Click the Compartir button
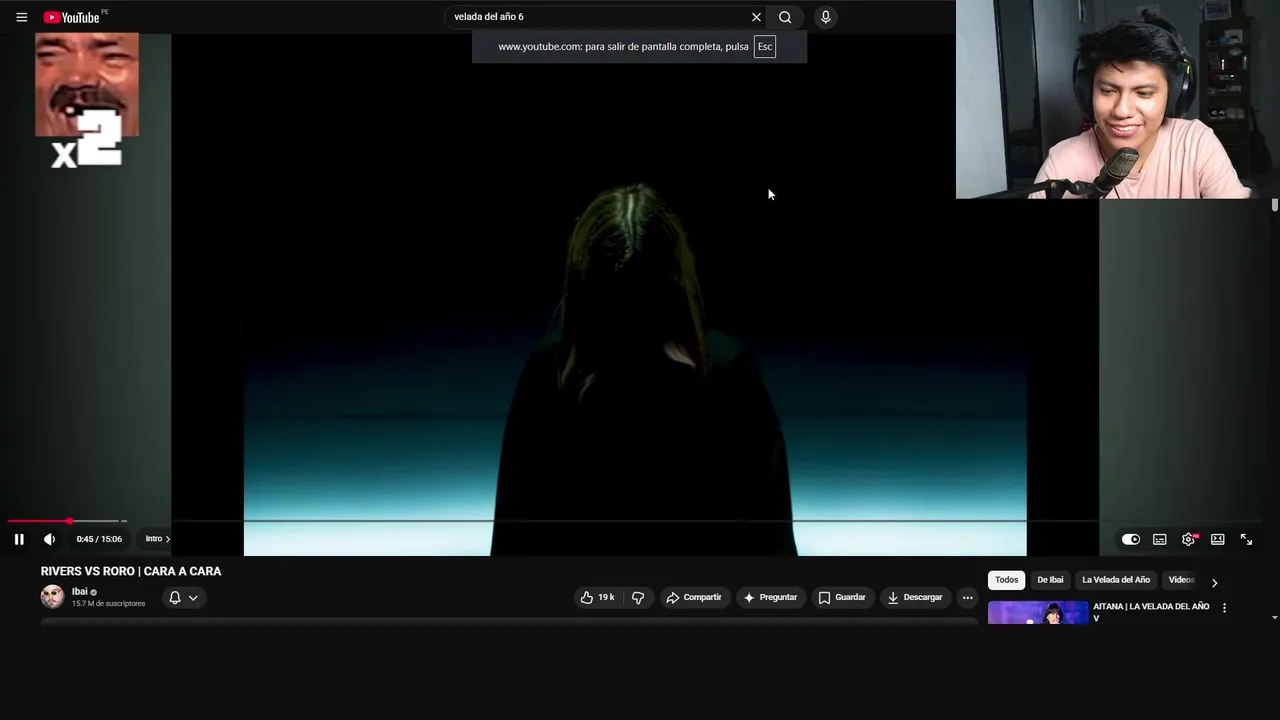1280x720 pixels. (x=694, y=597)
